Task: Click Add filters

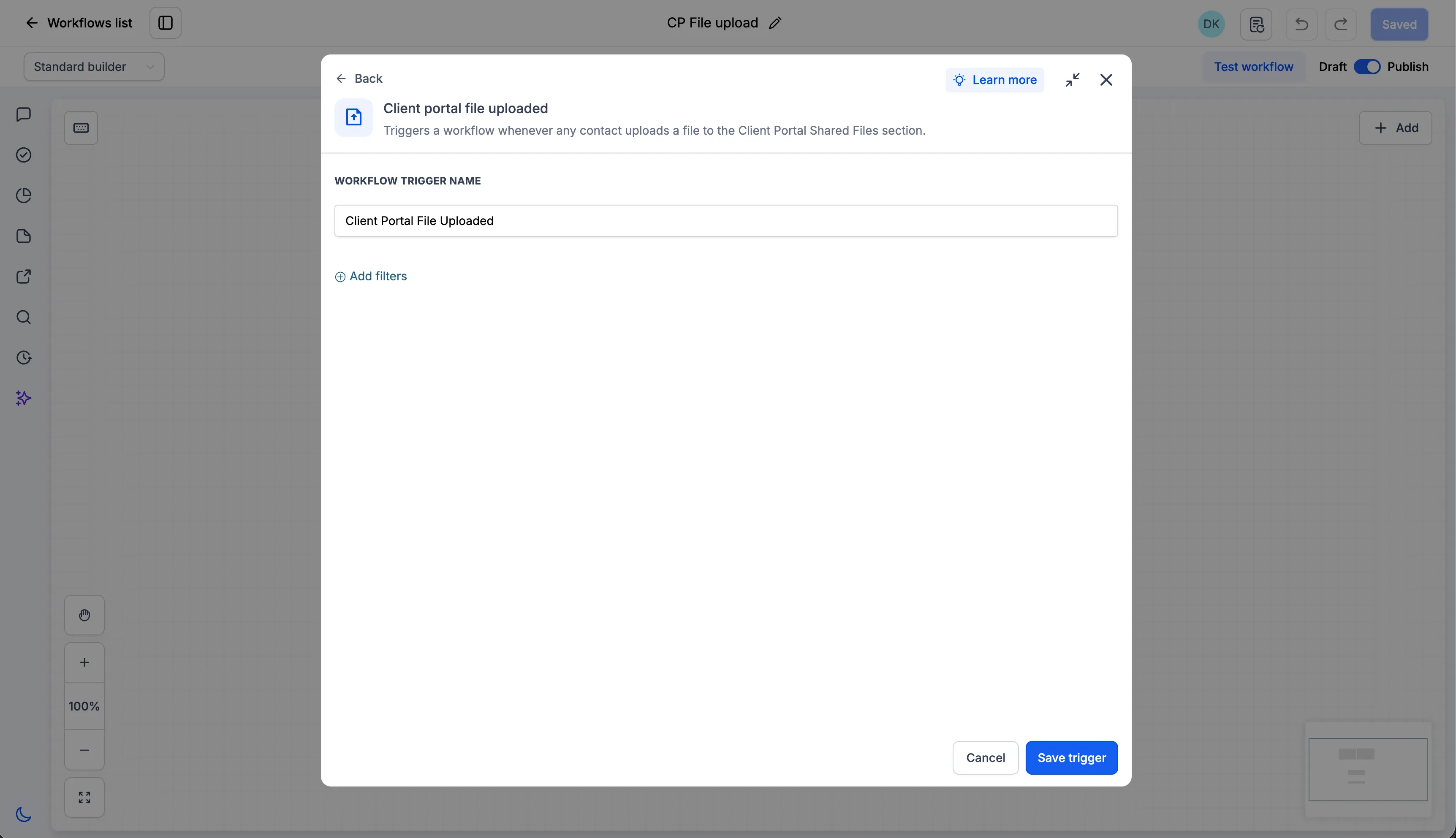Action: click(371, 276)
